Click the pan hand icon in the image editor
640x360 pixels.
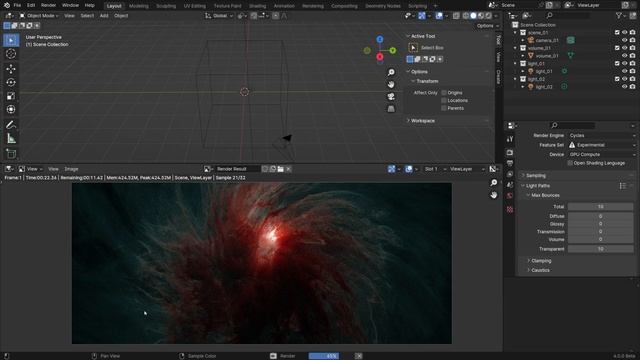point(494,195)
